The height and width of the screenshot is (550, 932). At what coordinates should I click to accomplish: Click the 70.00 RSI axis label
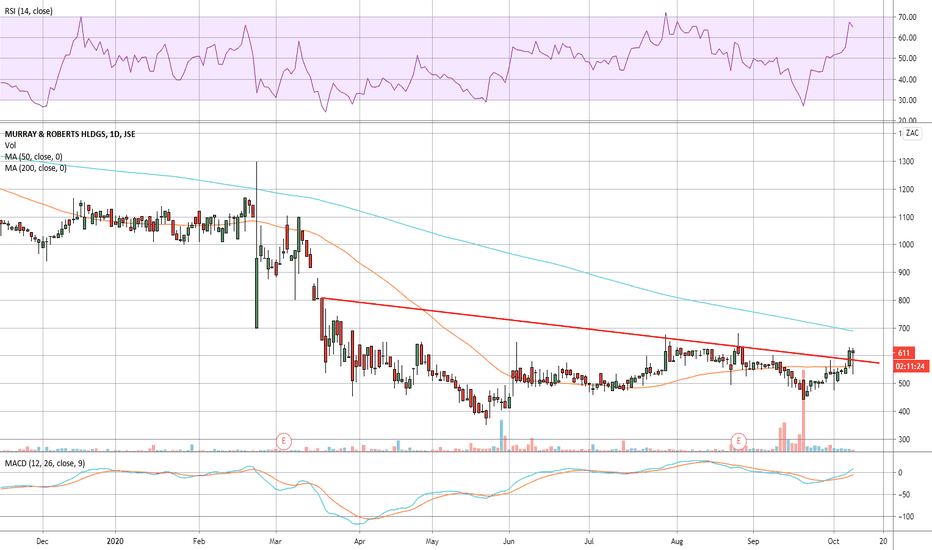coord(907,17)
